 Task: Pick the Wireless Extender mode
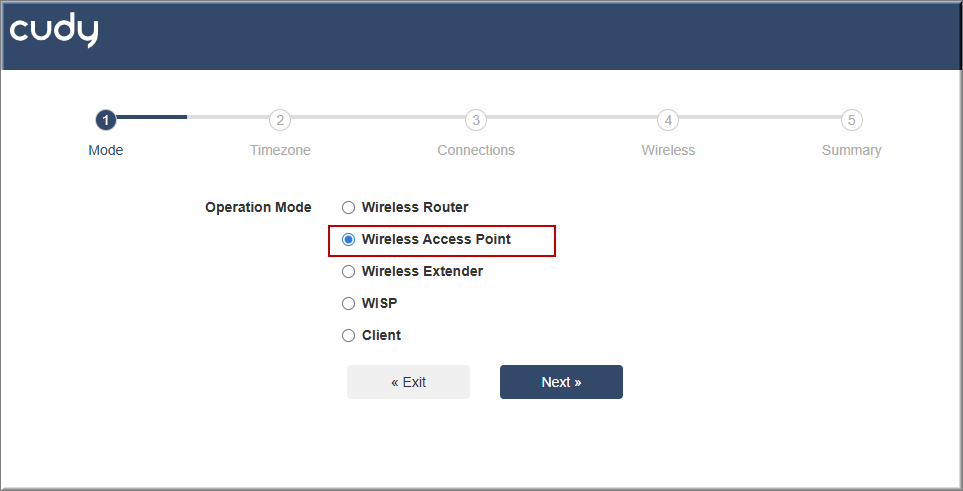tap(348, 272)
